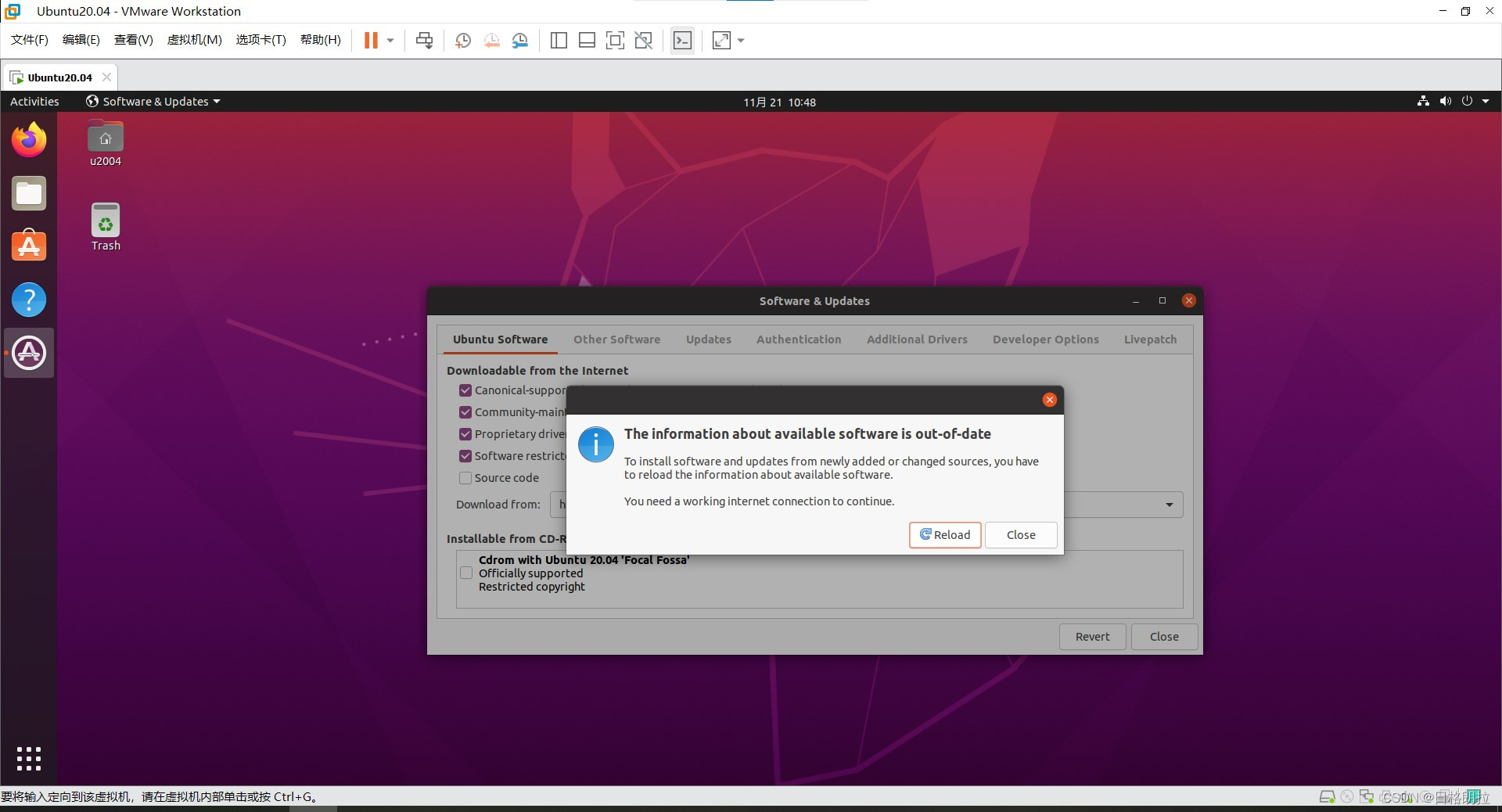
Task: Click Close in the out-of-date dialog
Action: [x=1021, y=535]
